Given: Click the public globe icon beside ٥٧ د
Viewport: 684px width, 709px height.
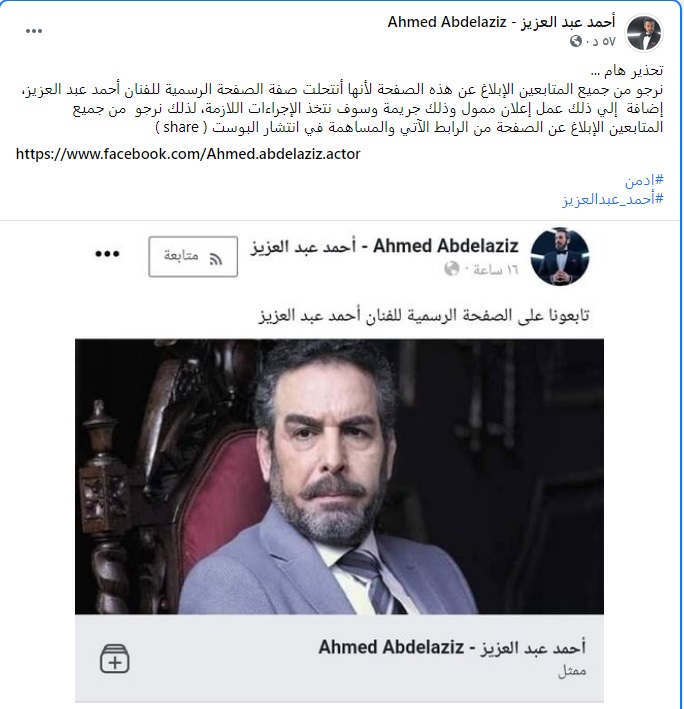Looking at the screenshot, I should (x=576, y=42).
